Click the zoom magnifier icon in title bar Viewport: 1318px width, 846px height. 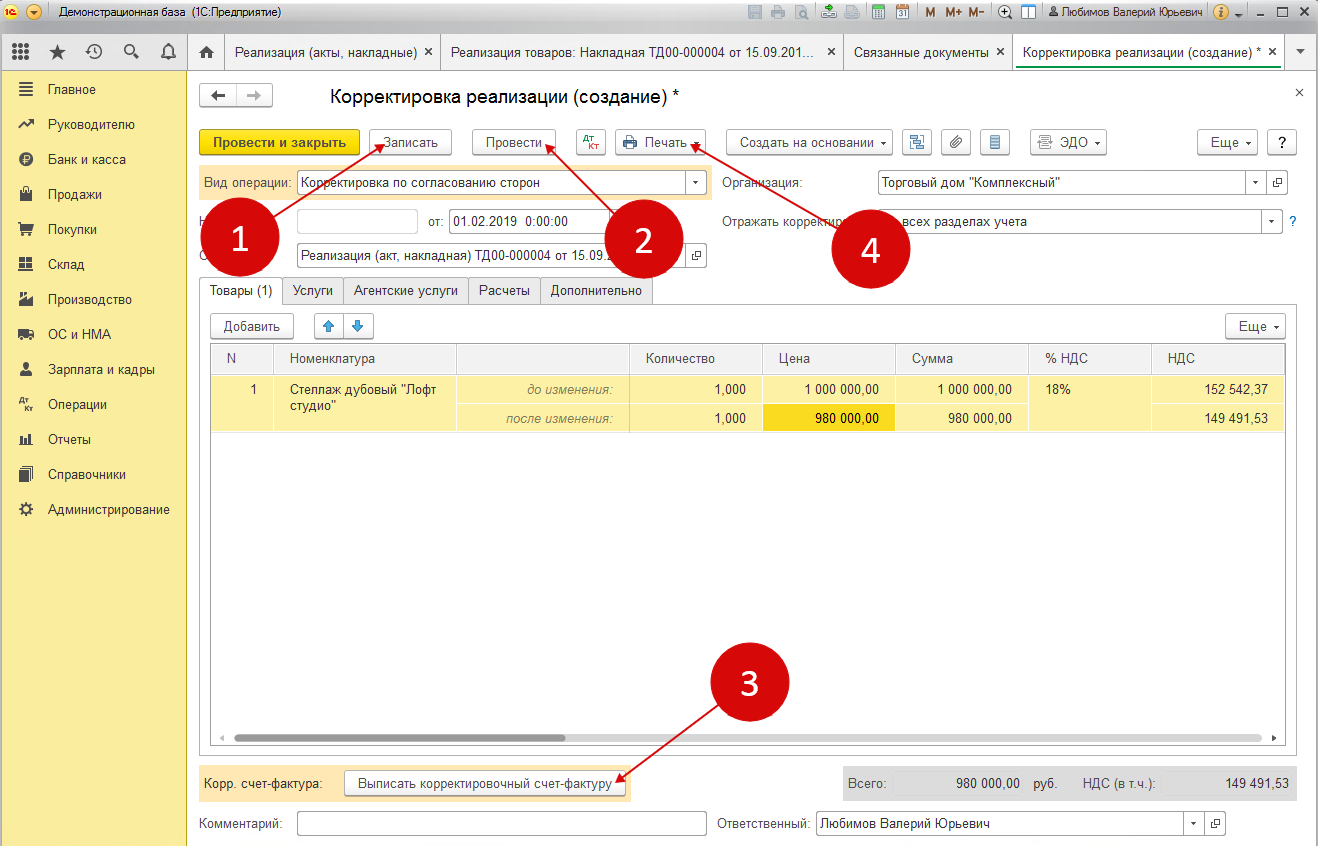pyautogui.click(x=1005, y=12)
